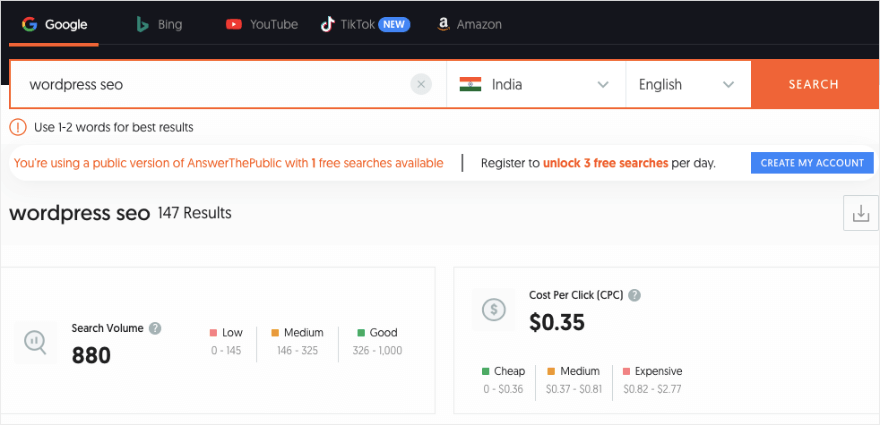
Task: Download results with the download icon
Action: point(861,213)
